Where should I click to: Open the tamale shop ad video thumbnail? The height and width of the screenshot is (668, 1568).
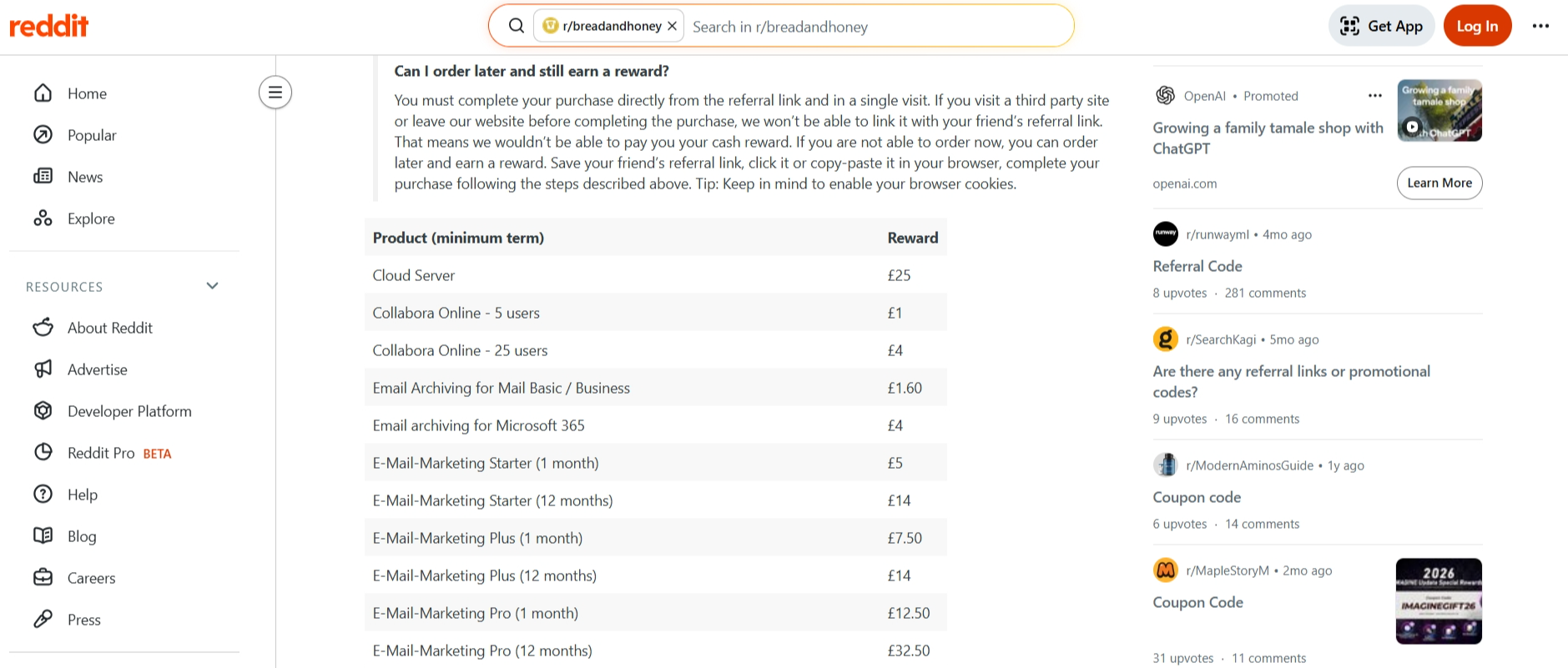(x=1439, y=110)
